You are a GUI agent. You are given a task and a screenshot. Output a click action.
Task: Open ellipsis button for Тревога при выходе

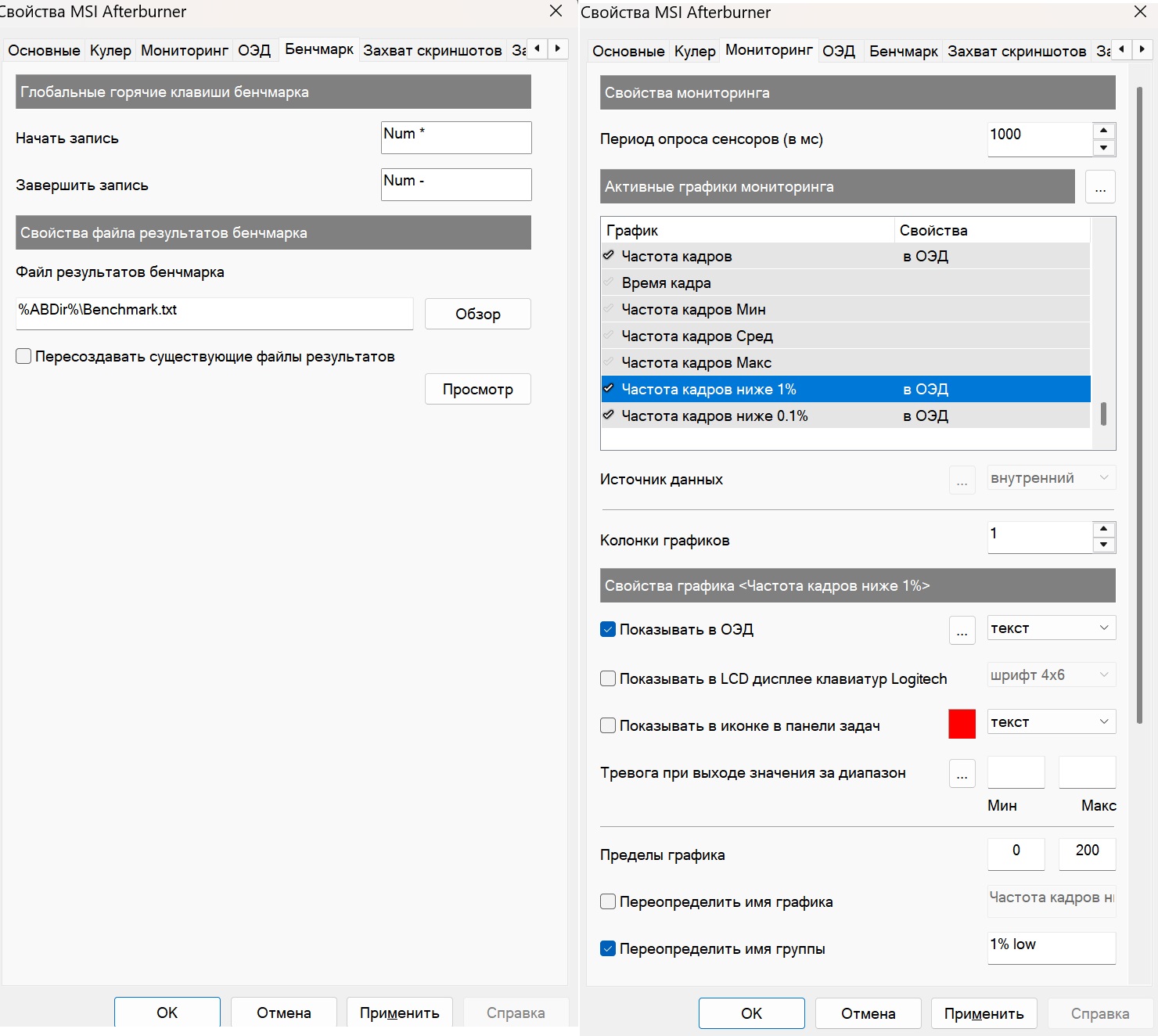tap(962, 773)
